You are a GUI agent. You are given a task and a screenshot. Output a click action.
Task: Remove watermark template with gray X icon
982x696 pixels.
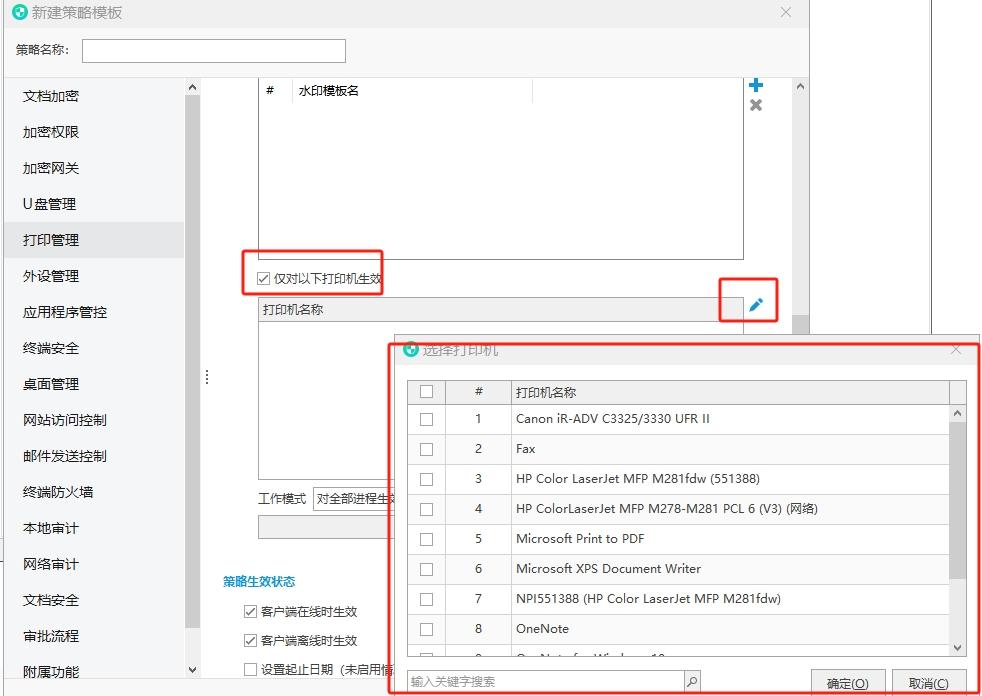[x=756, y=105]
